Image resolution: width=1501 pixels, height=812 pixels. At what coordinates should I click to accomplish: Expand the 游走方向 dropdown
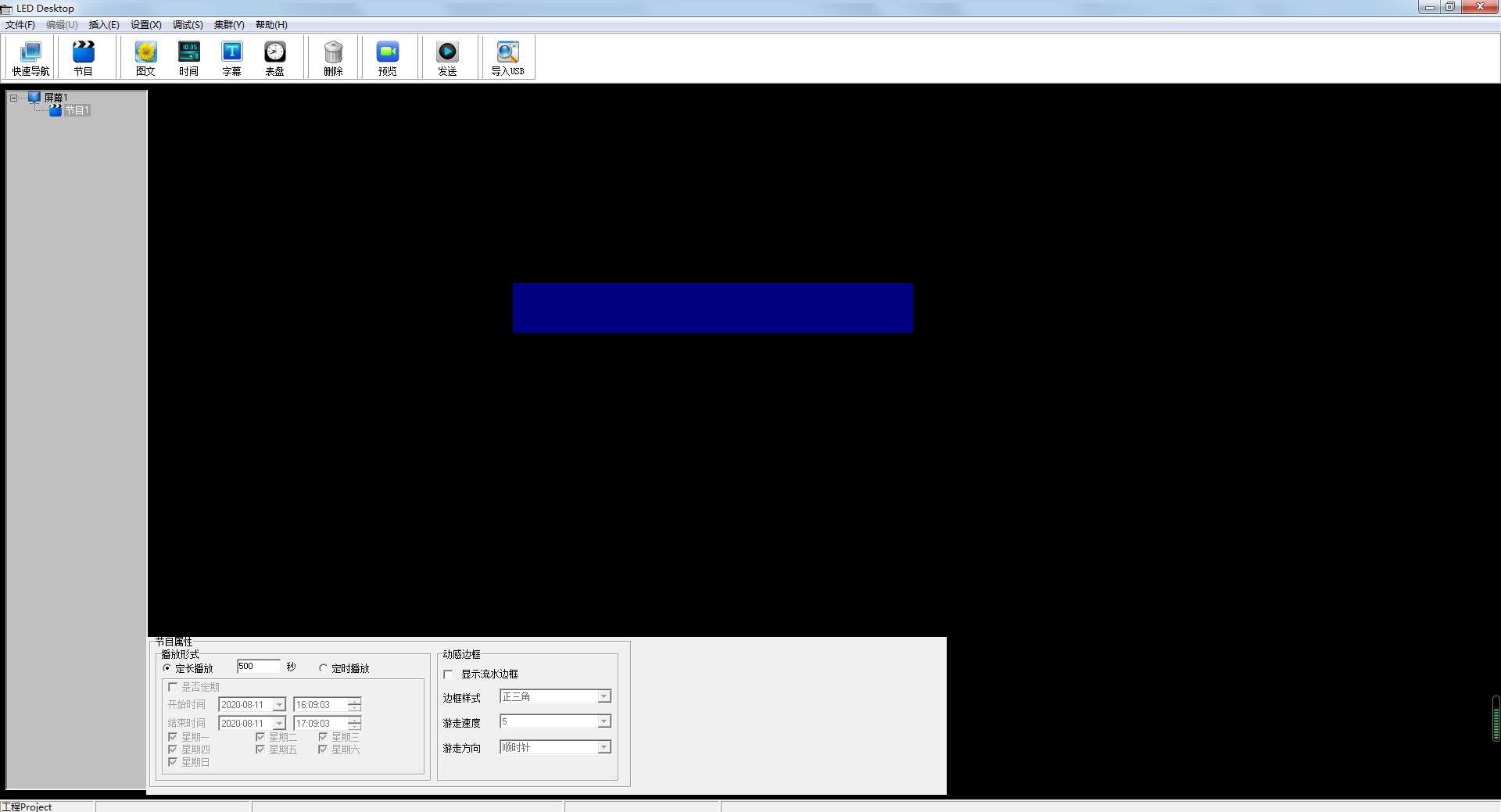click(603, 748)
